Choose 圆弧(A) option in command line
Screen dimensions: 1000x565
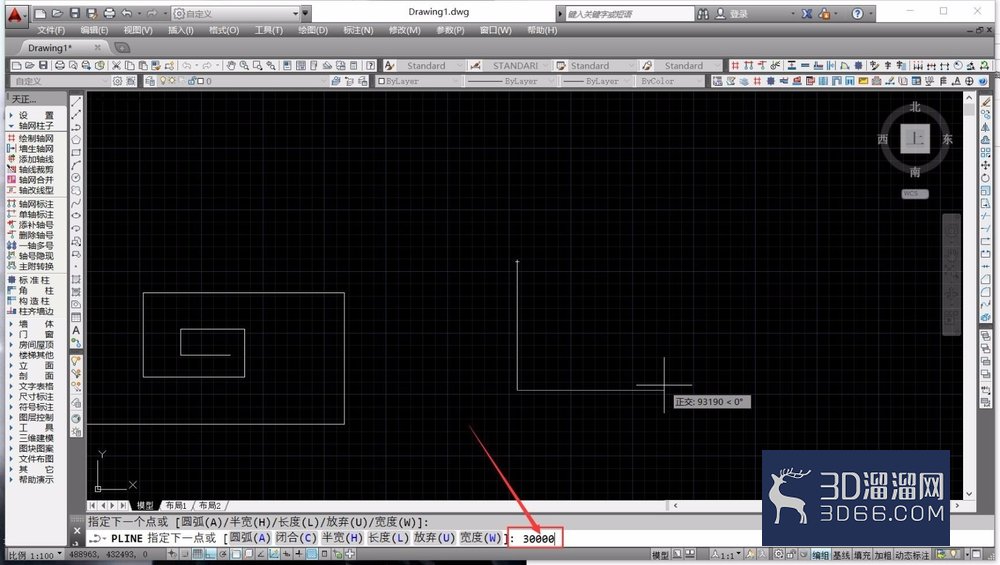pos(250,538)
